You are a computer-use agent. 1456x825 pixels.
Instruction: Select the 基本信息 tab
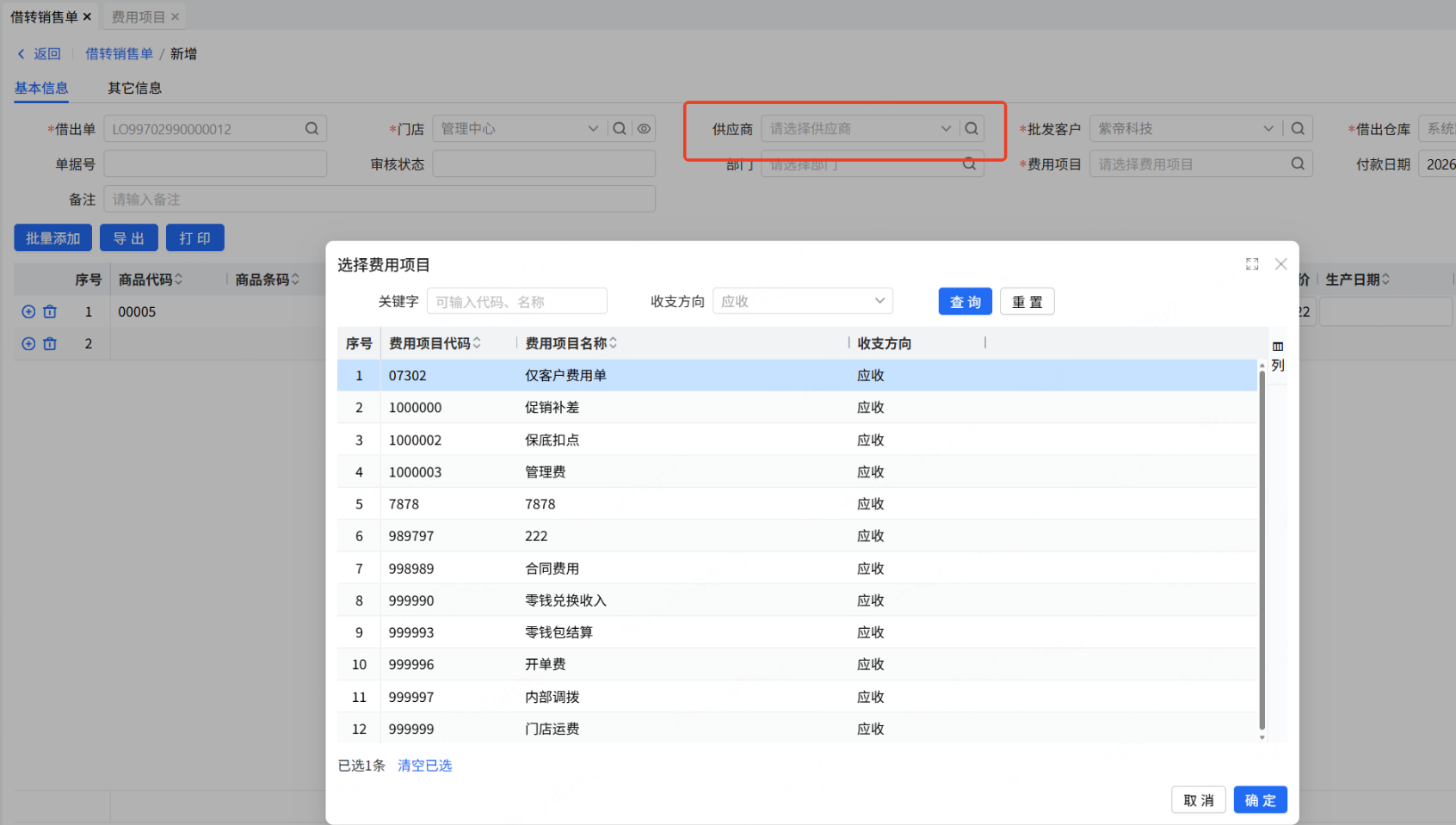pyautogui.click(x=41, y=88)
